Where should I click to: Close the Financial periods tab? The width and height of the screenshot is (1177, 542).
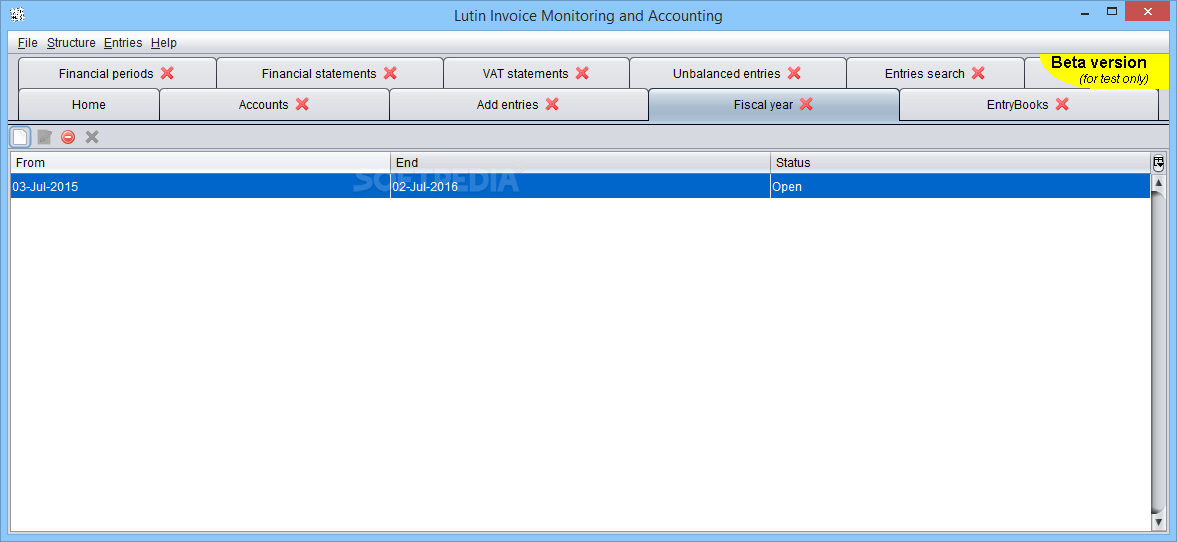[167, 73]
